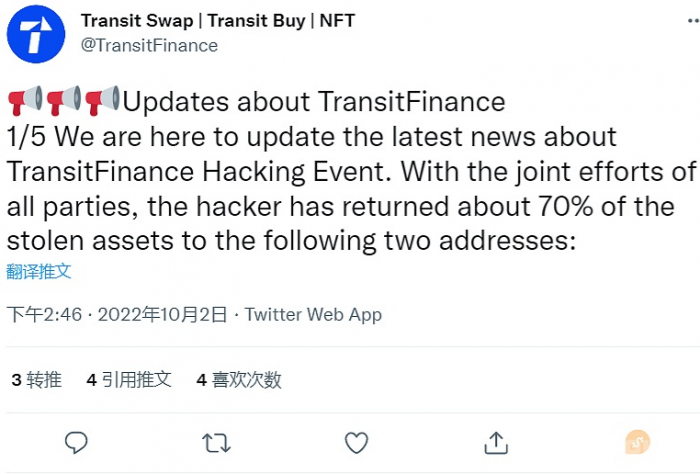
Task: Click the 'Updates about TransitFinance' headline text
Action: point(314,101)
